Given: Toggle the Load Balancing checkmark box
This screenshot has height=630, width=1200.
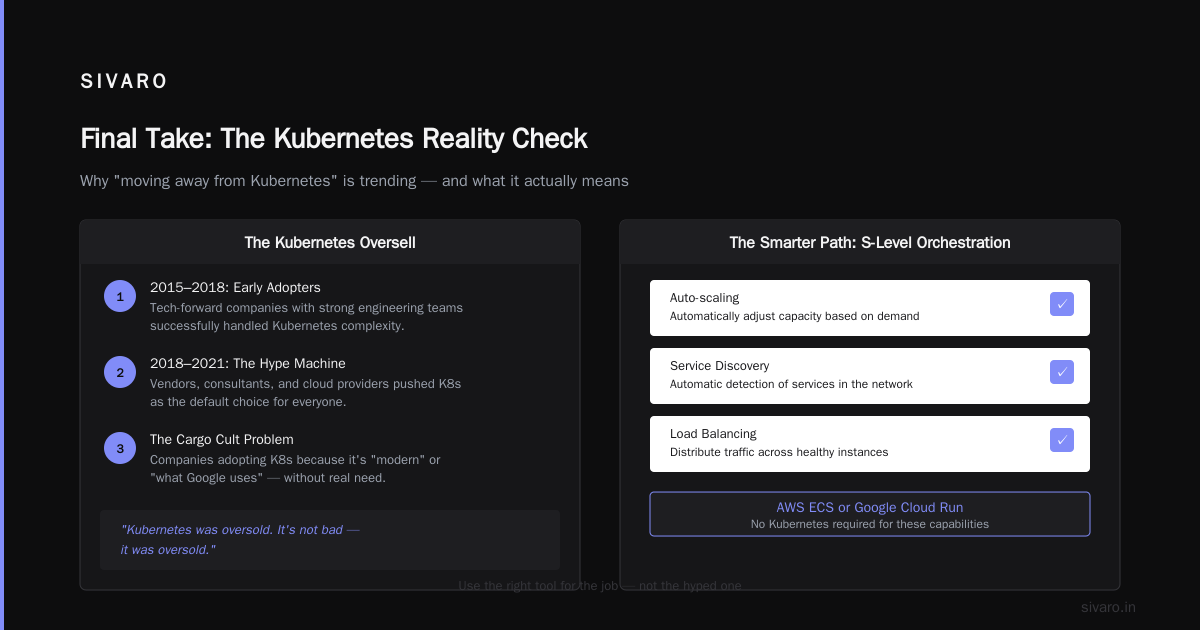Looking at the screenshot, I should 1062,440.
